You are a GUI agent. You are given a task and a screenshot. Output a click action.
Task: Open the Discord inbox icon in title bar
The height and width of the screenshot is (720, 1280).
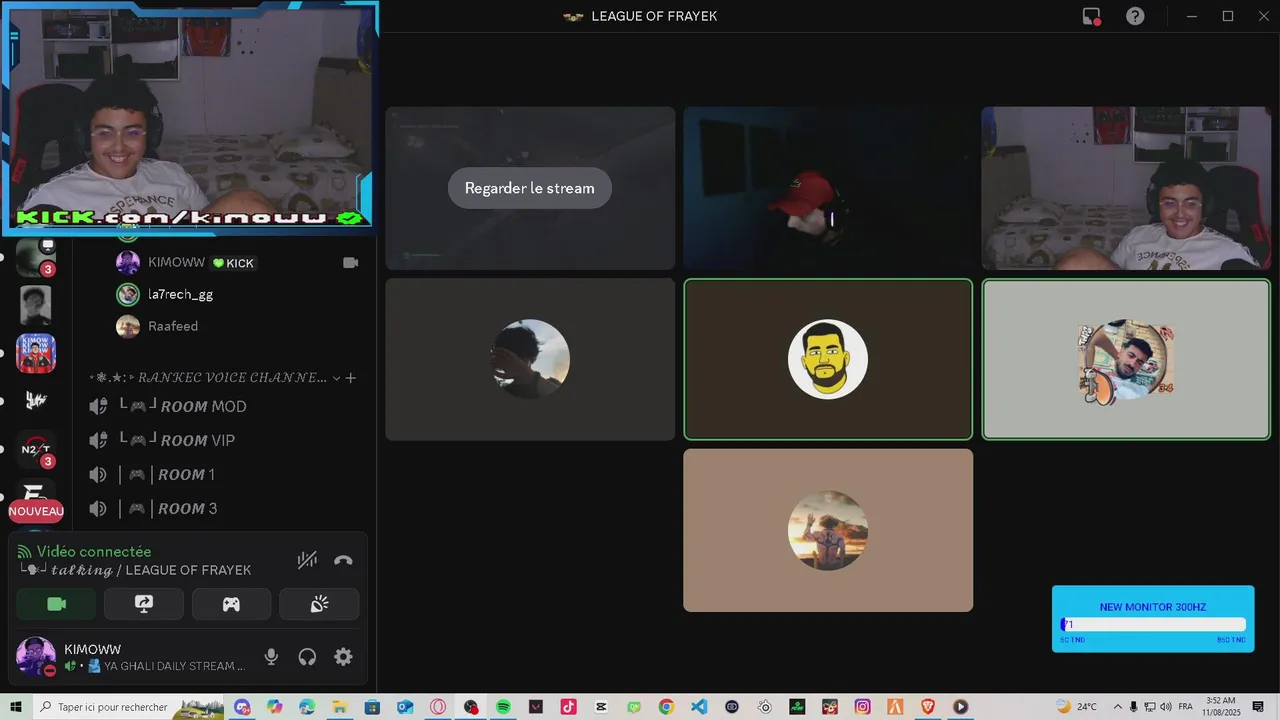point(1091,16)
